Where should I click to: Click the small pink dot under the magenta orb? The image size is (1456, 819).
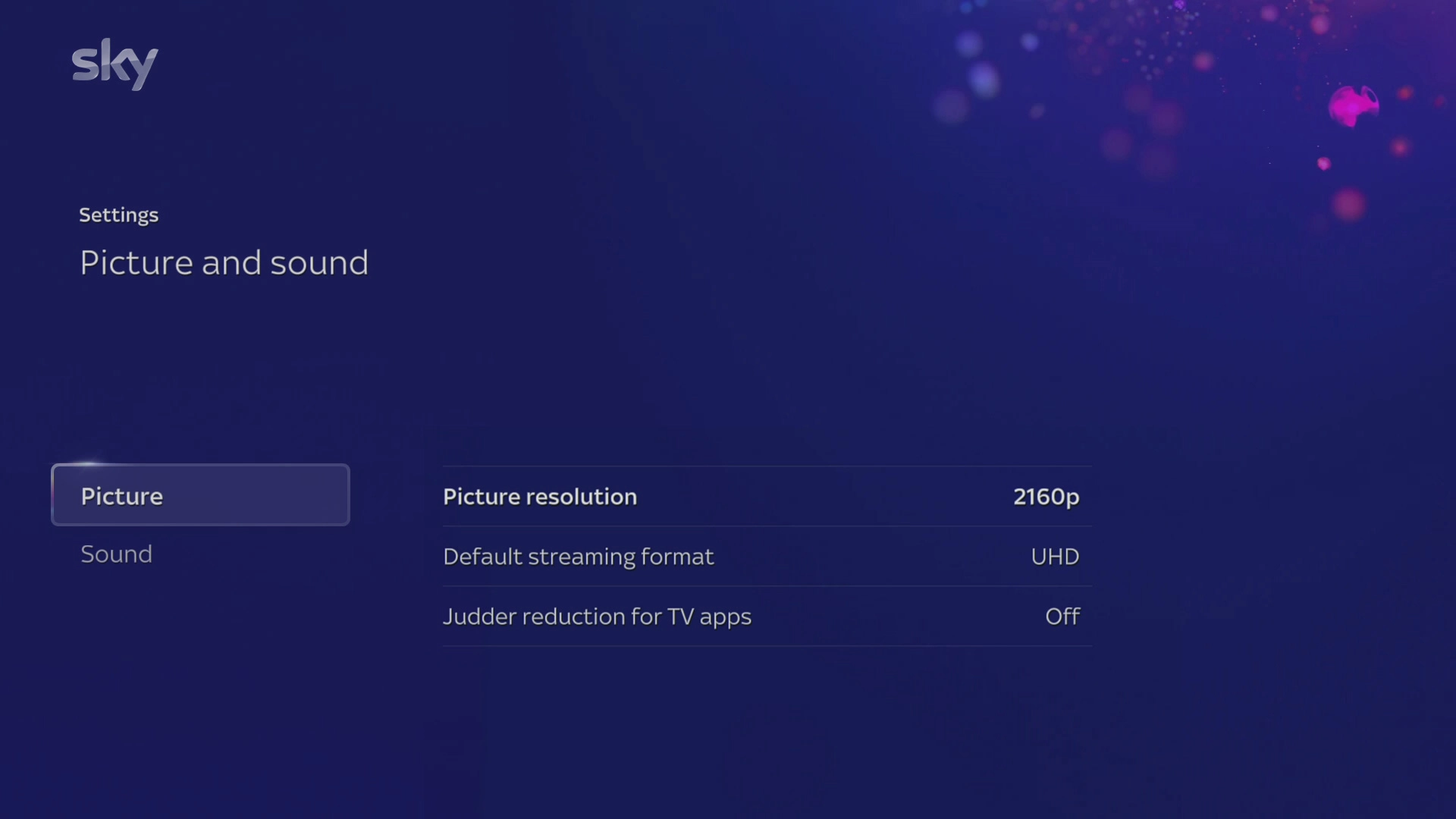1323,164
